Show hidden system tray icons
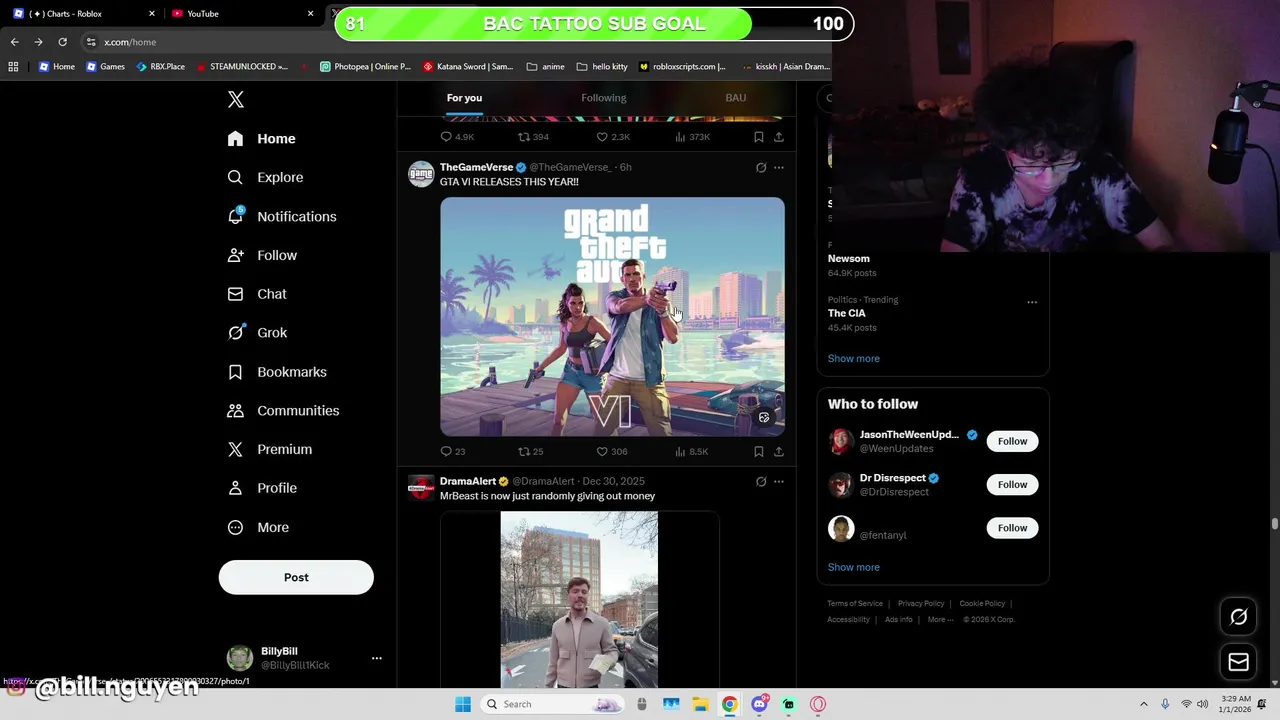The height and width of the screenshot is (720, 1280). [1143, 704]
